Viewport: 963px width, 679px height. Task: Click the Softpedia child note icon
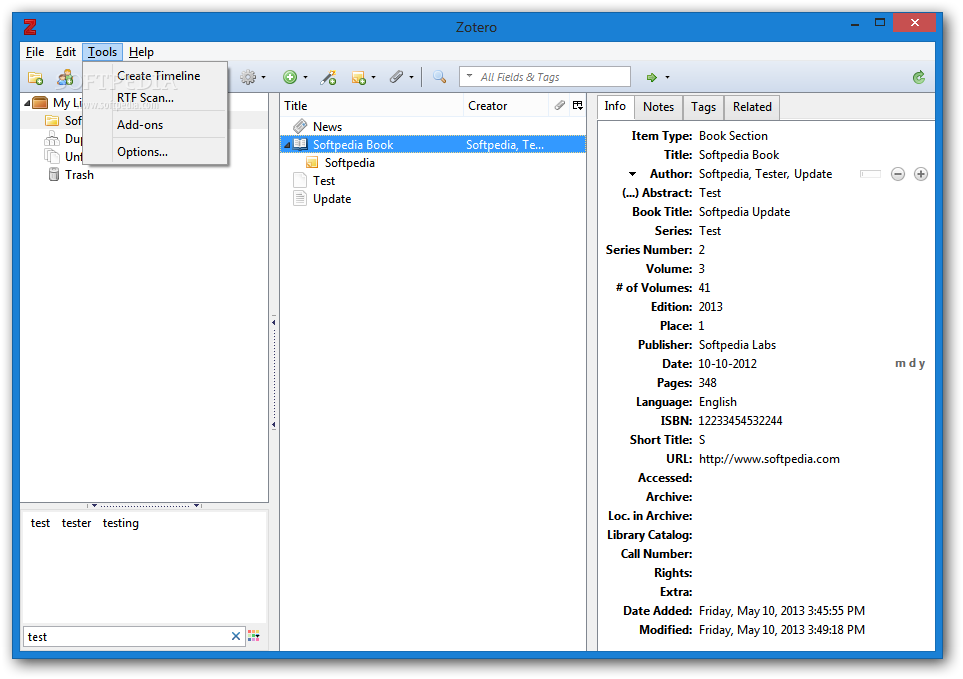click(312, 163)
